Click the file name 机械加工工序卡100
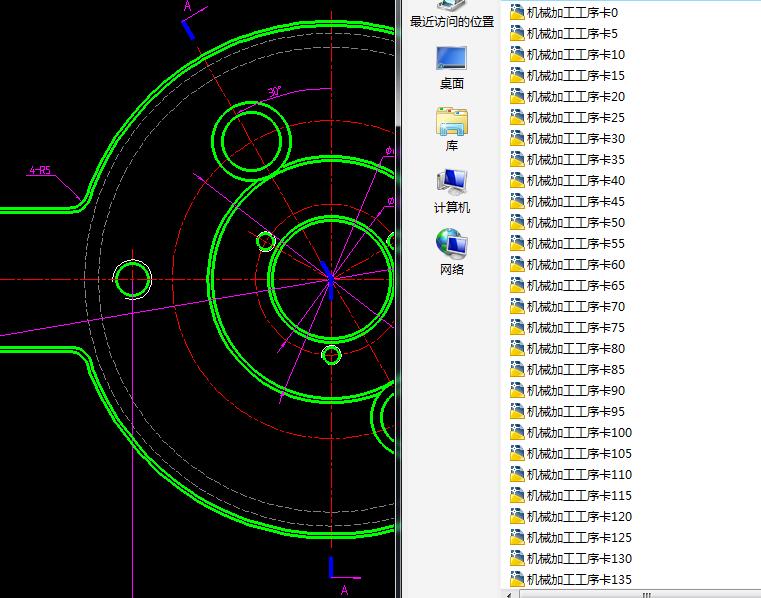The image size is (761, 598). [579, 432]
